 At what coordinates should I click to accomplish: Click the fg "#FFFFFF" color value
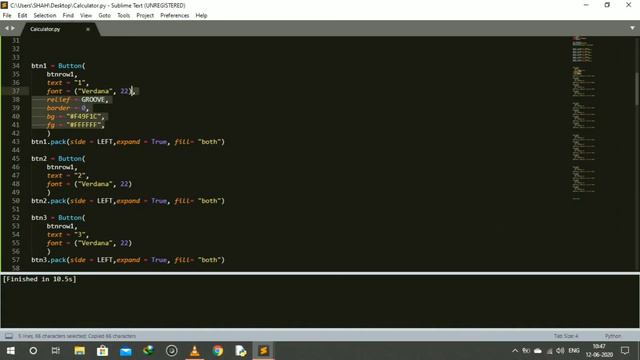coord(83,125)
